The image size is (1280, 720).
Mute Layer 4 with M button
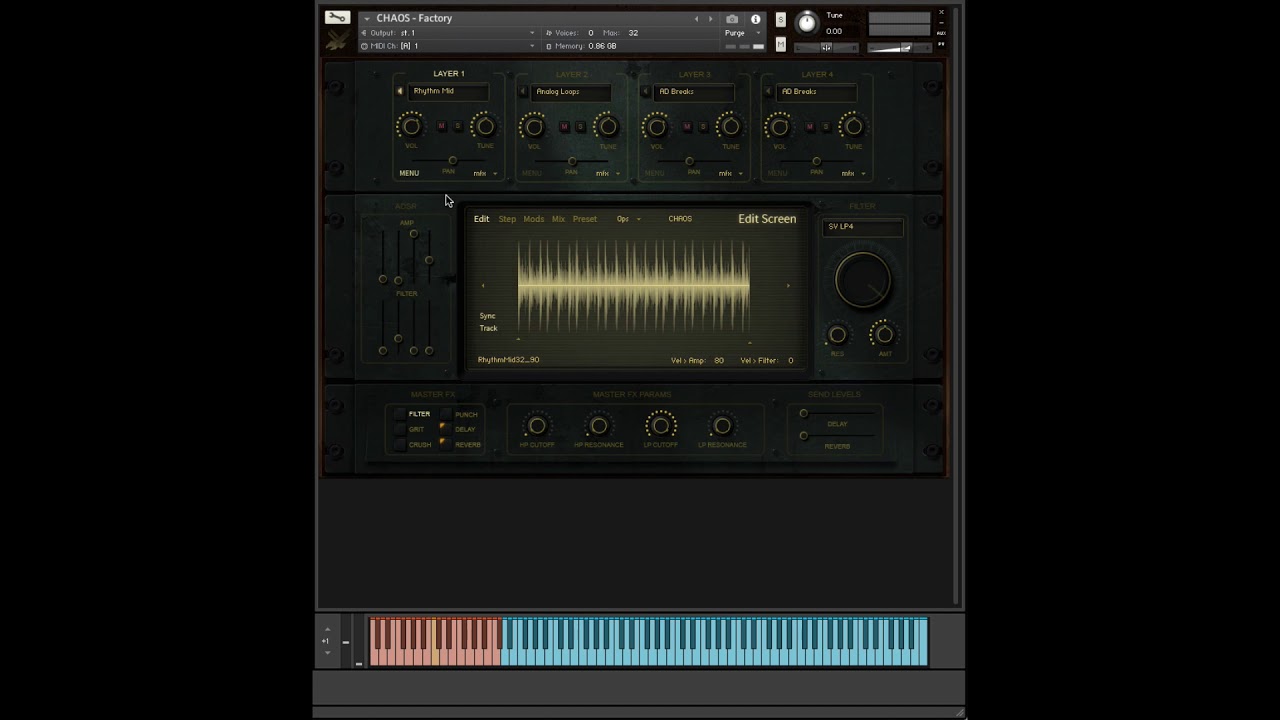[810, 126]
